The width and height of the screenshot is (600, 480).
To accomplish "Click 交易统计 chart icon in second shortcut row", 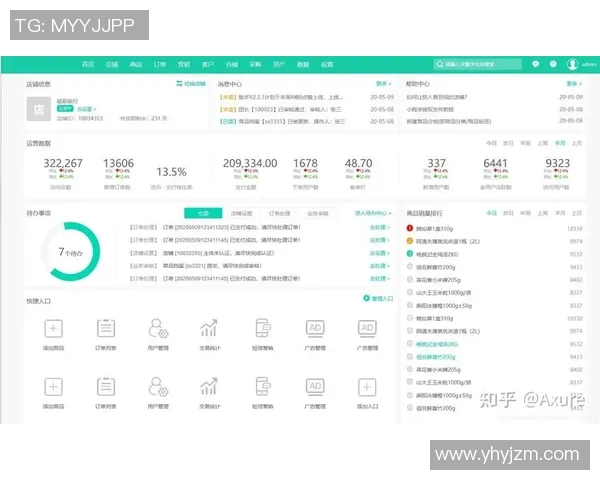I will coord(209,387).
